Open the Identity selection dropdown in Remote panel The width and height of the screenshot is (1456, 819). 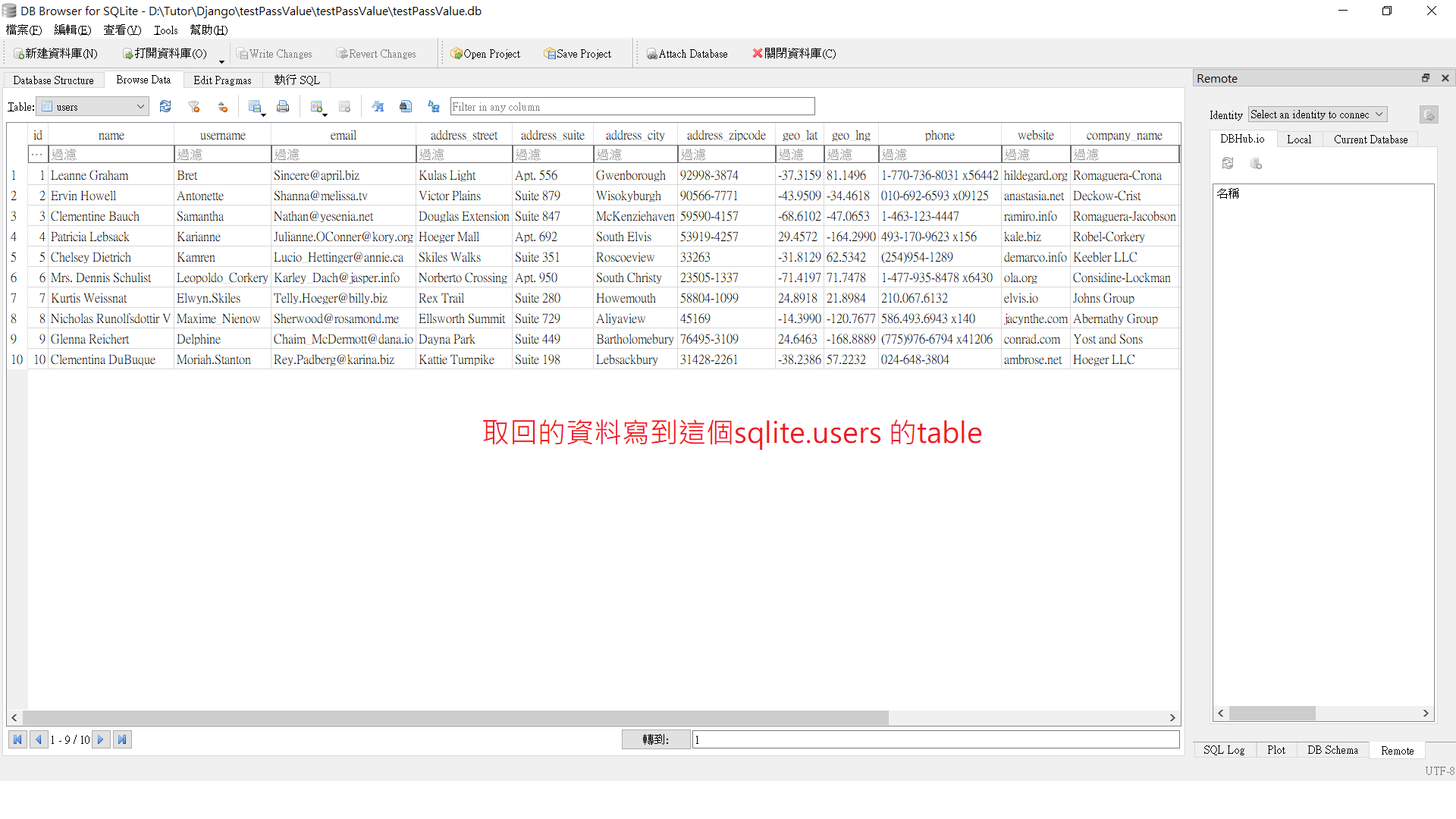point(1317,114)
